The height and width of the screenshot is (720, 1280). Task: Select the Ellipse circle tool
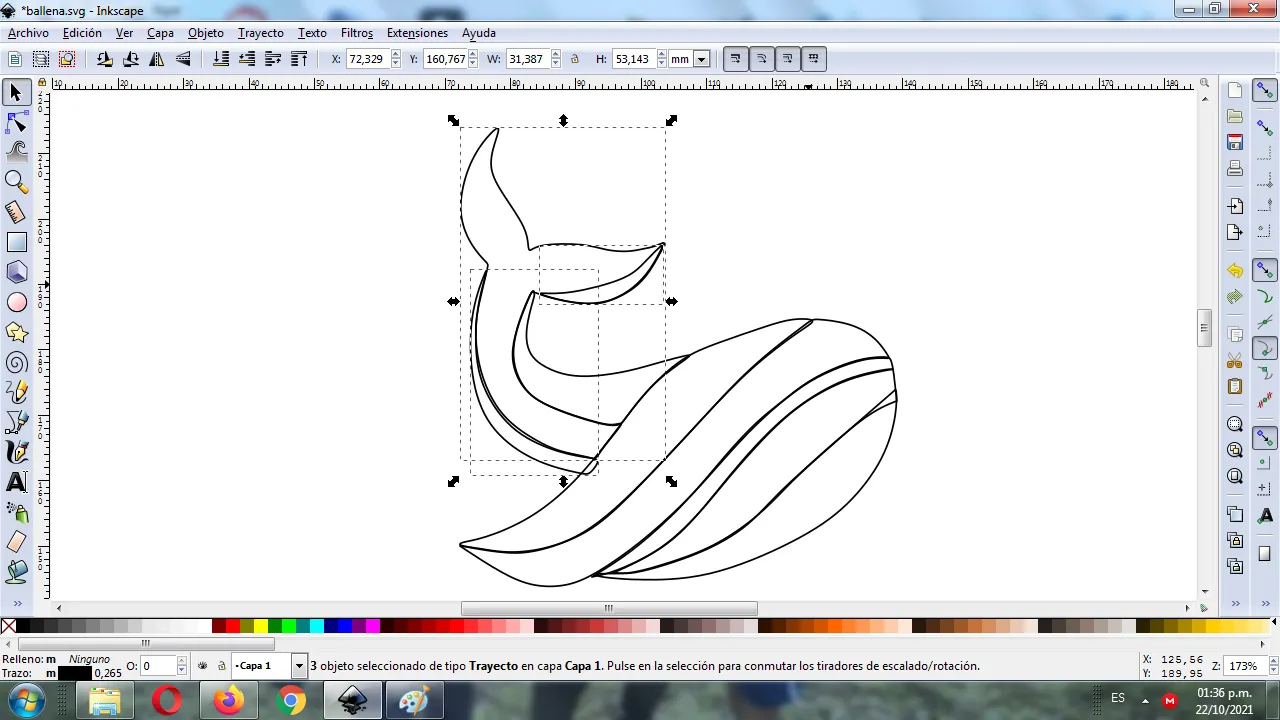[x=16, y=302]
